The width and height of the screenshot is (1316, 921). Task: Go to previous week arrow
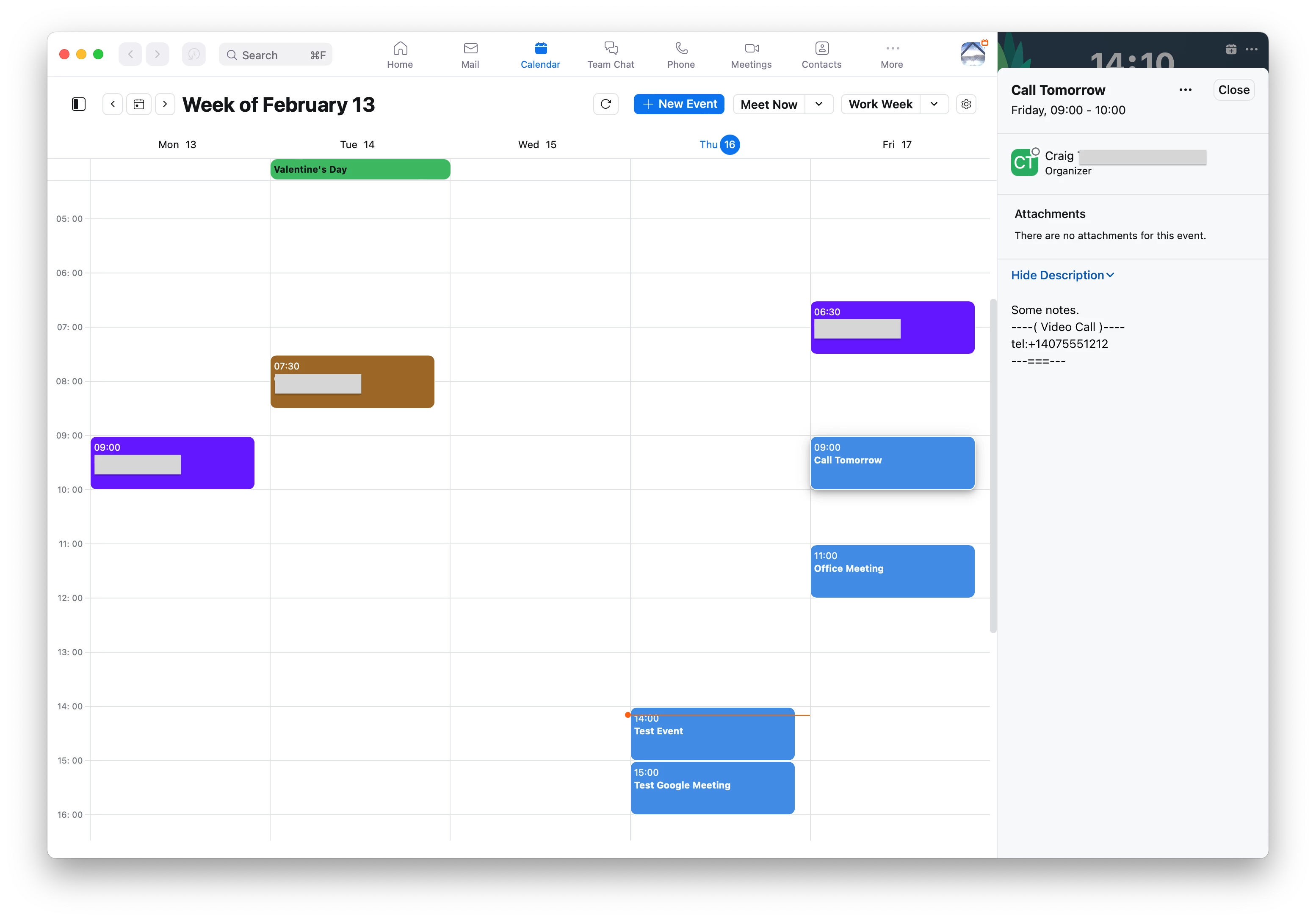click(113, 104)
